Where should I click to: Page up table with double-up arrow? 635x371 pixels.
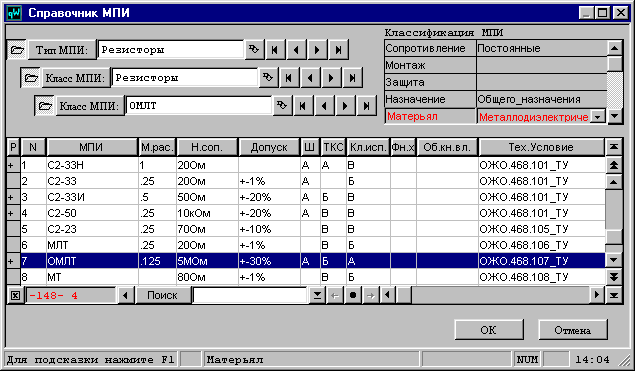[x=614, y=165]
